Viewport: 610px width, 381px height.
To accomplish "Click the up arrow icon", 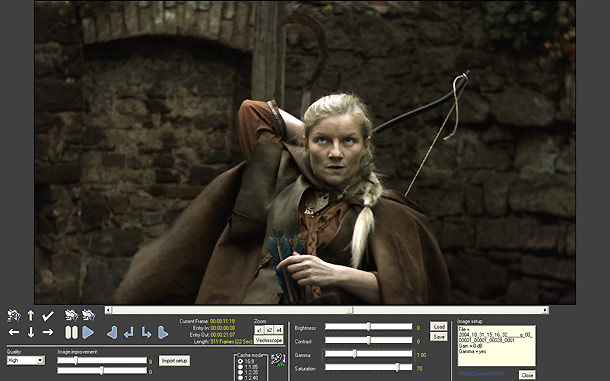I will coord(31,315).
